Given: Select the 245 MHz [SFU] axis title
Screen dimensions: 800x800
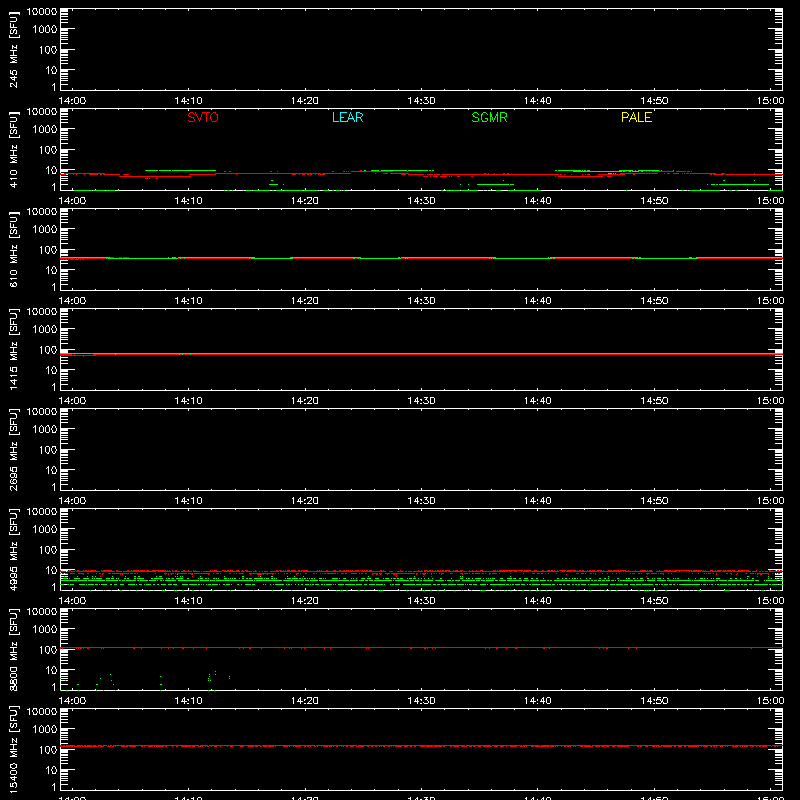Looking at the screenshot, I should (x=14, y=49).
